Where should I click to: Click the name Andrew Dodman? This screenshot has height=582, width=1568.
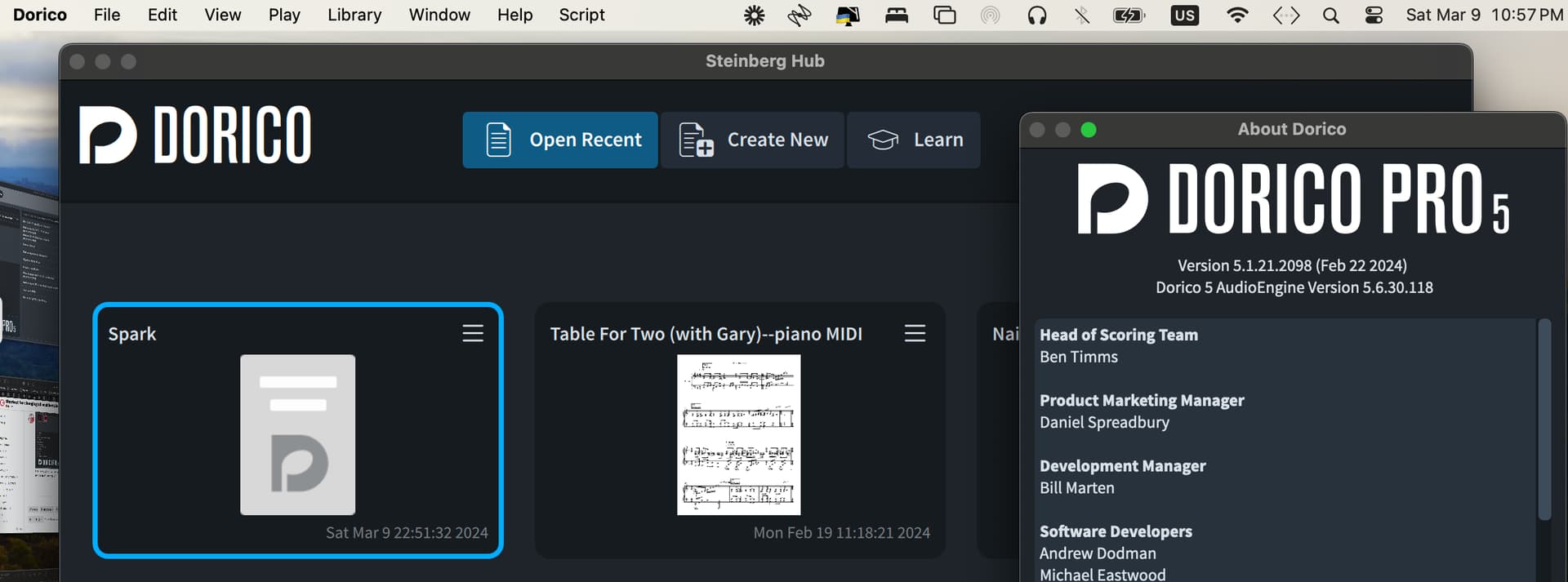coord(1098,553)
